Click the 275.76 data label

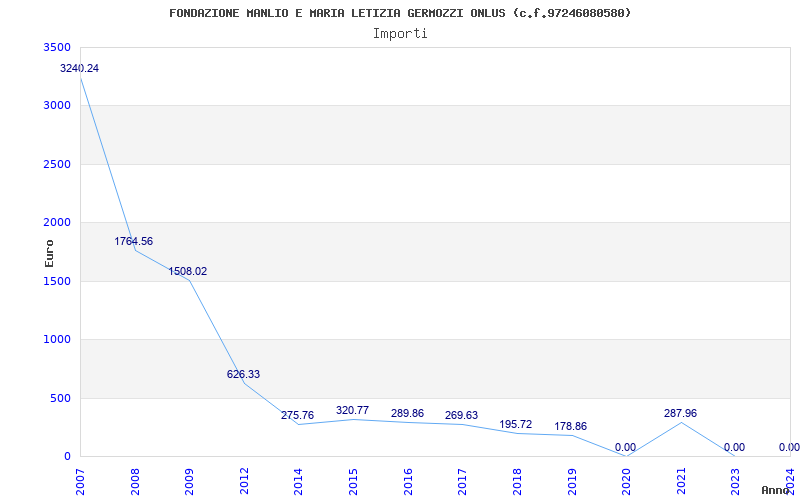point(297,415)
